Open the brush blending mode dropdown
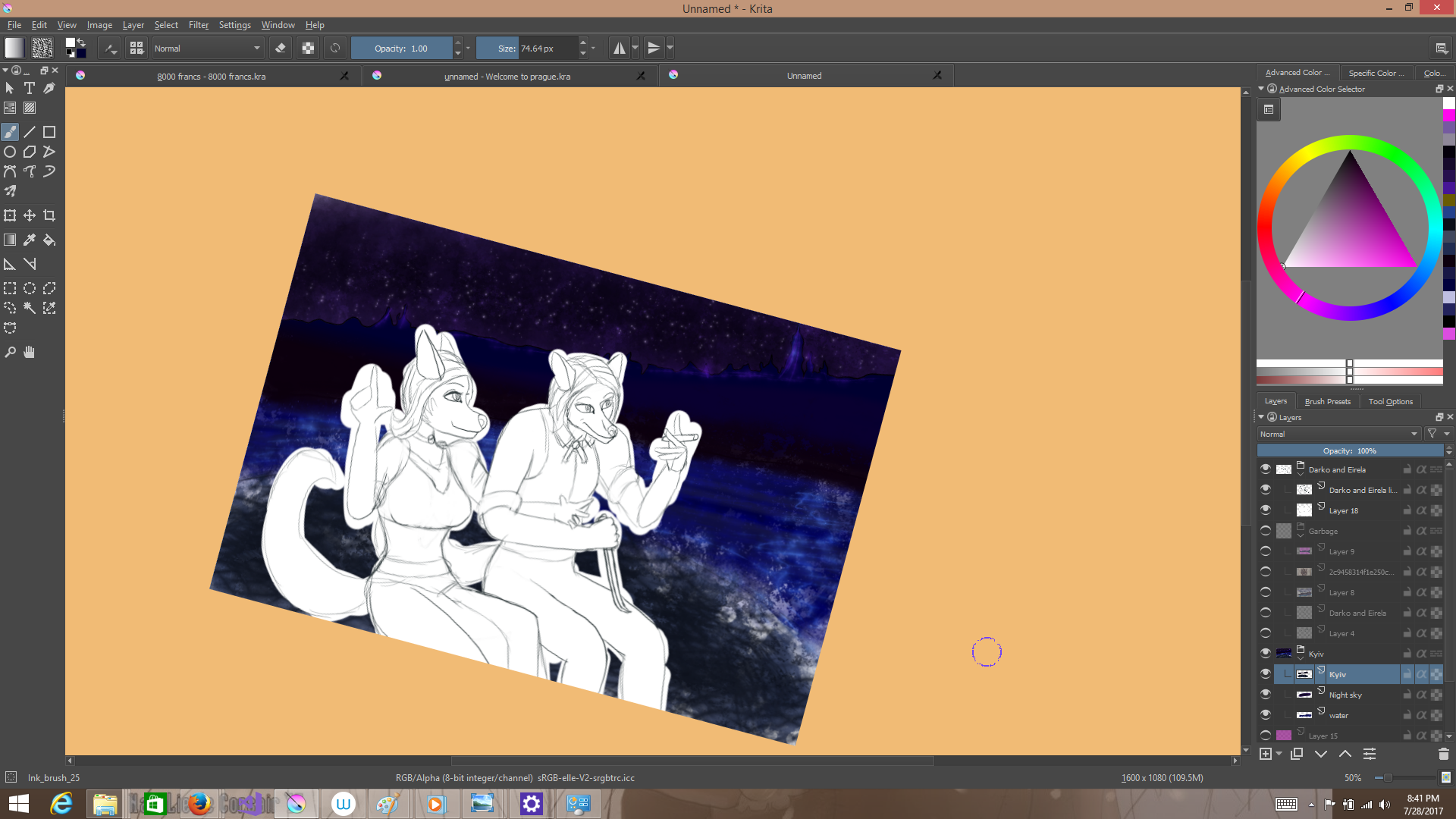Viewport: 1456px width, 819px height. pos(207,49)
